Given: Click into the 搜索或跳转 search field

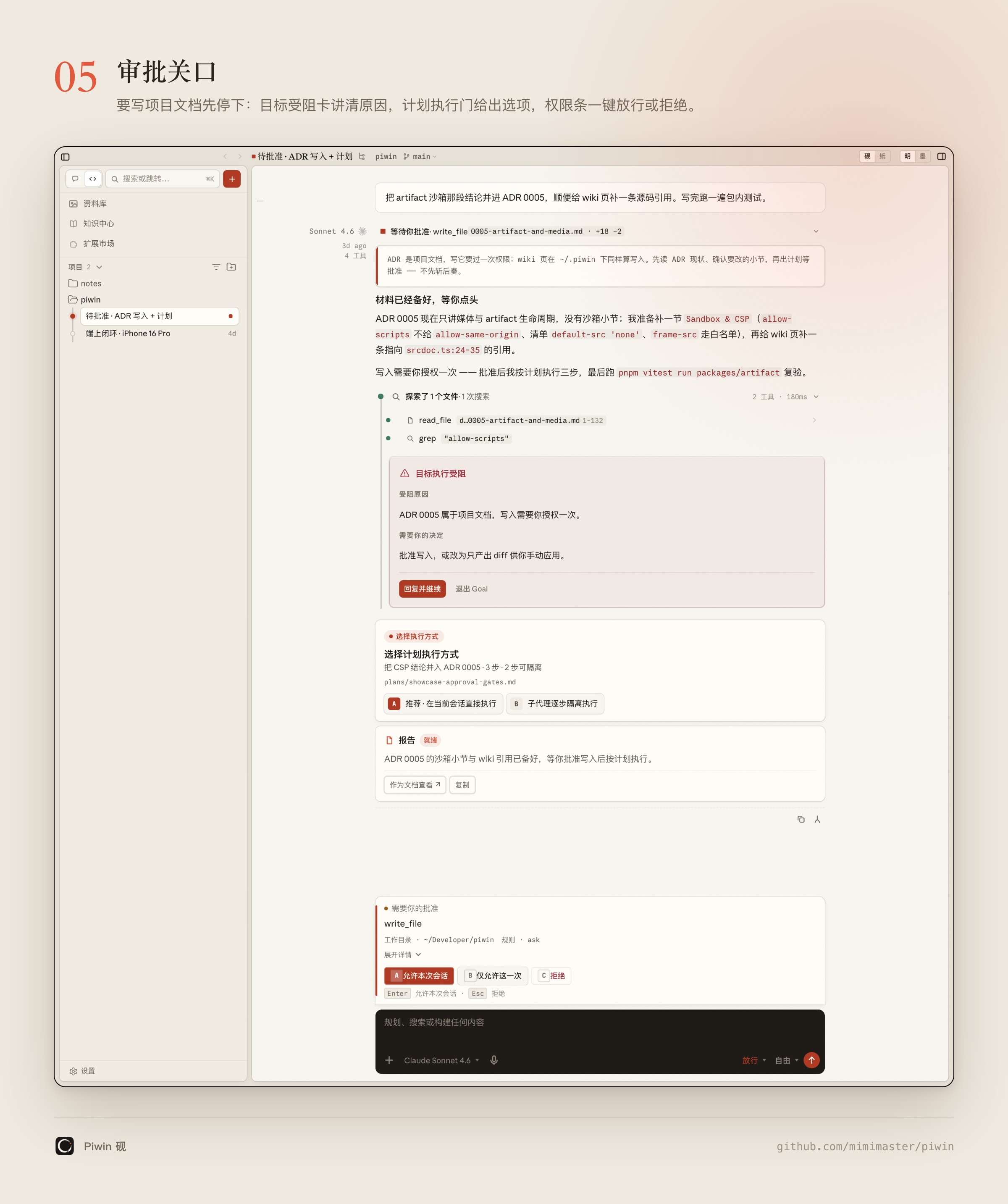Looking at the screenshot, I should click(163, 179).
